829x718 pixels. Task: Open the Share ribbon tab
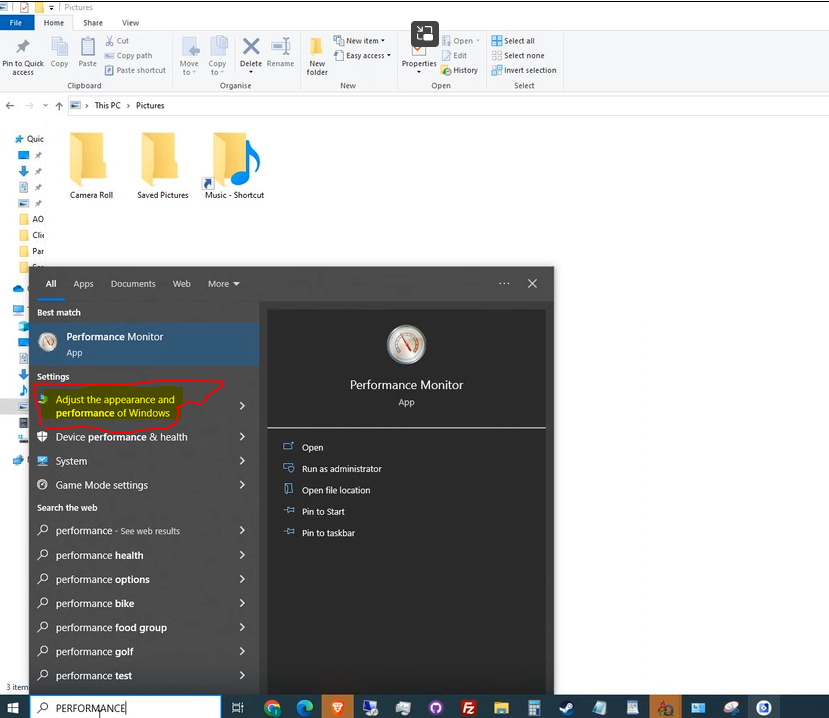tap(93, 22)
